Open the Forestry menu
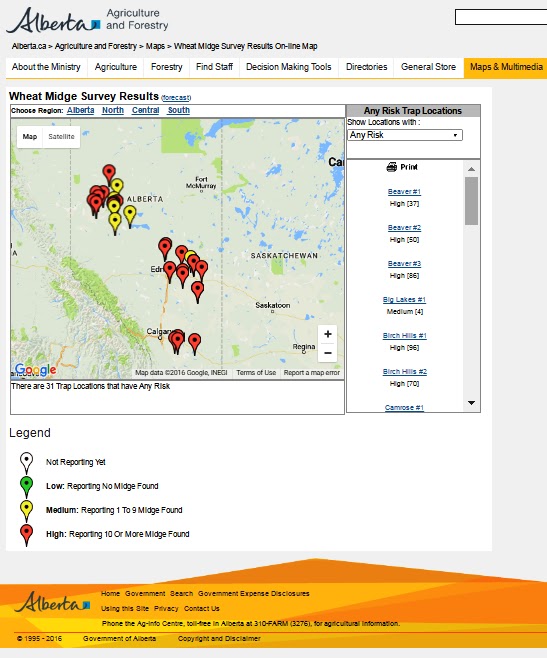This screenshot has height=658, width=547. [167, 67]
